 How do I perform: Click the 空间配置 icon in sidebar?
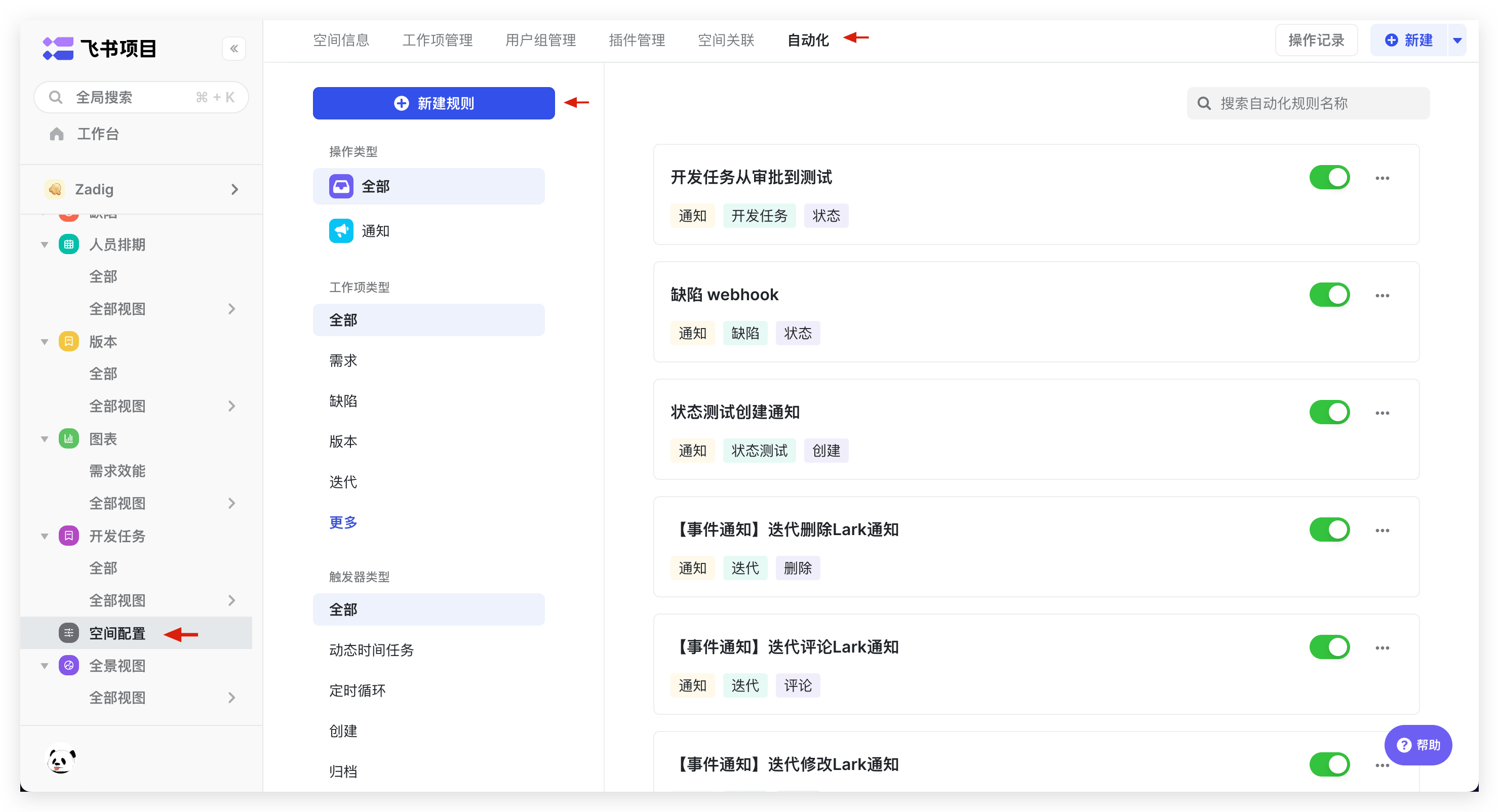pos(69,633)
